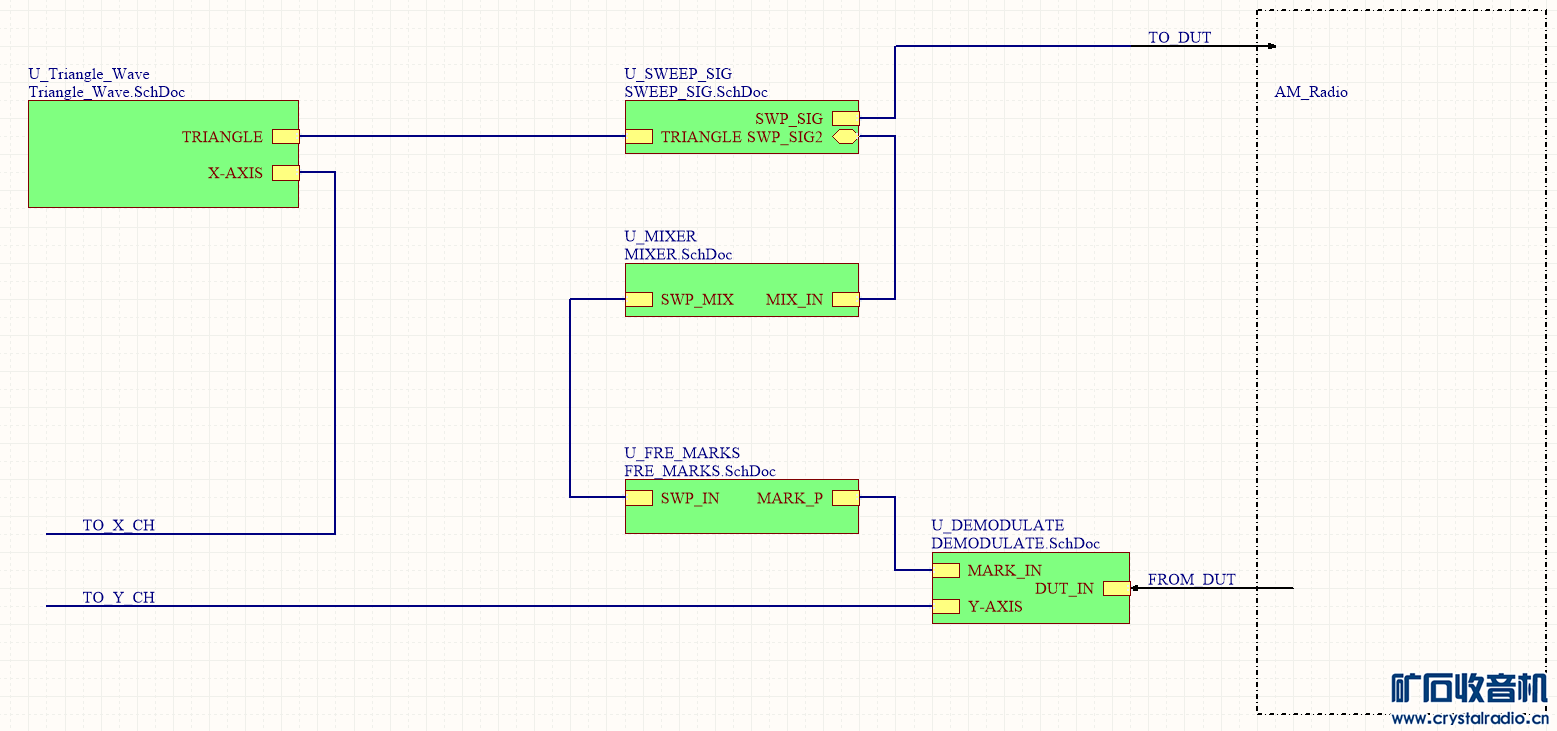The image size is (1557, 731).
Task: Click the TO_DUT arrowhead at AM_Radio
Action: (x=1272, y=46)
